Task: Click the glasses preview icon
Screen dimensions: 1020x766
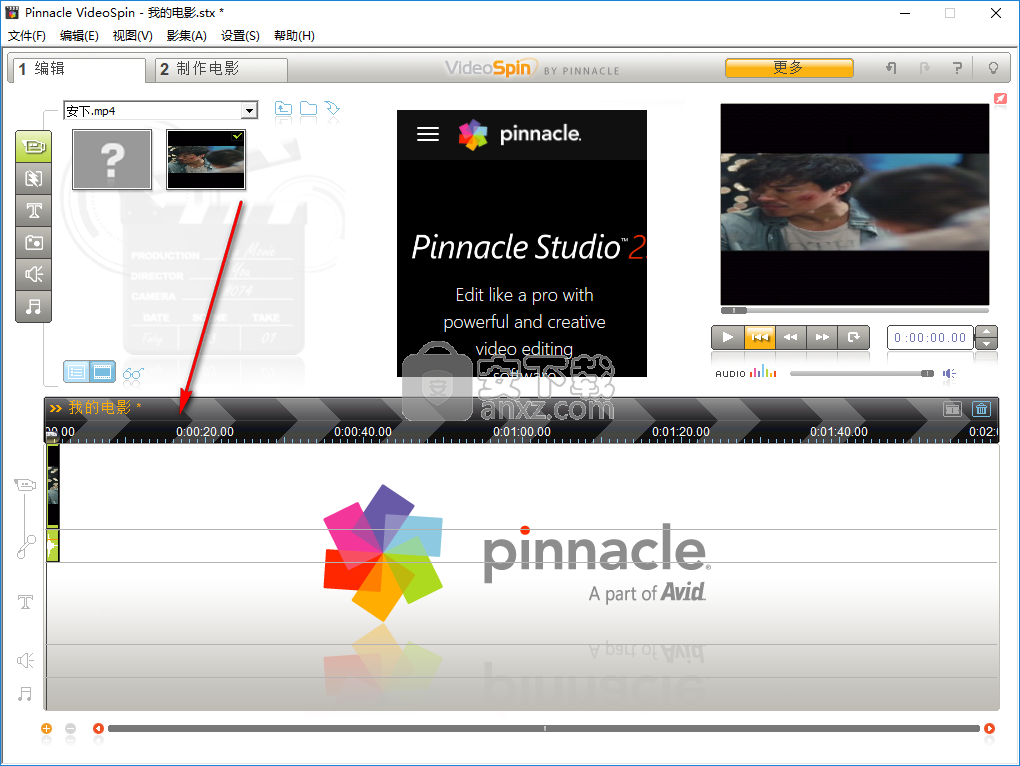Action: tap(133, 373)
